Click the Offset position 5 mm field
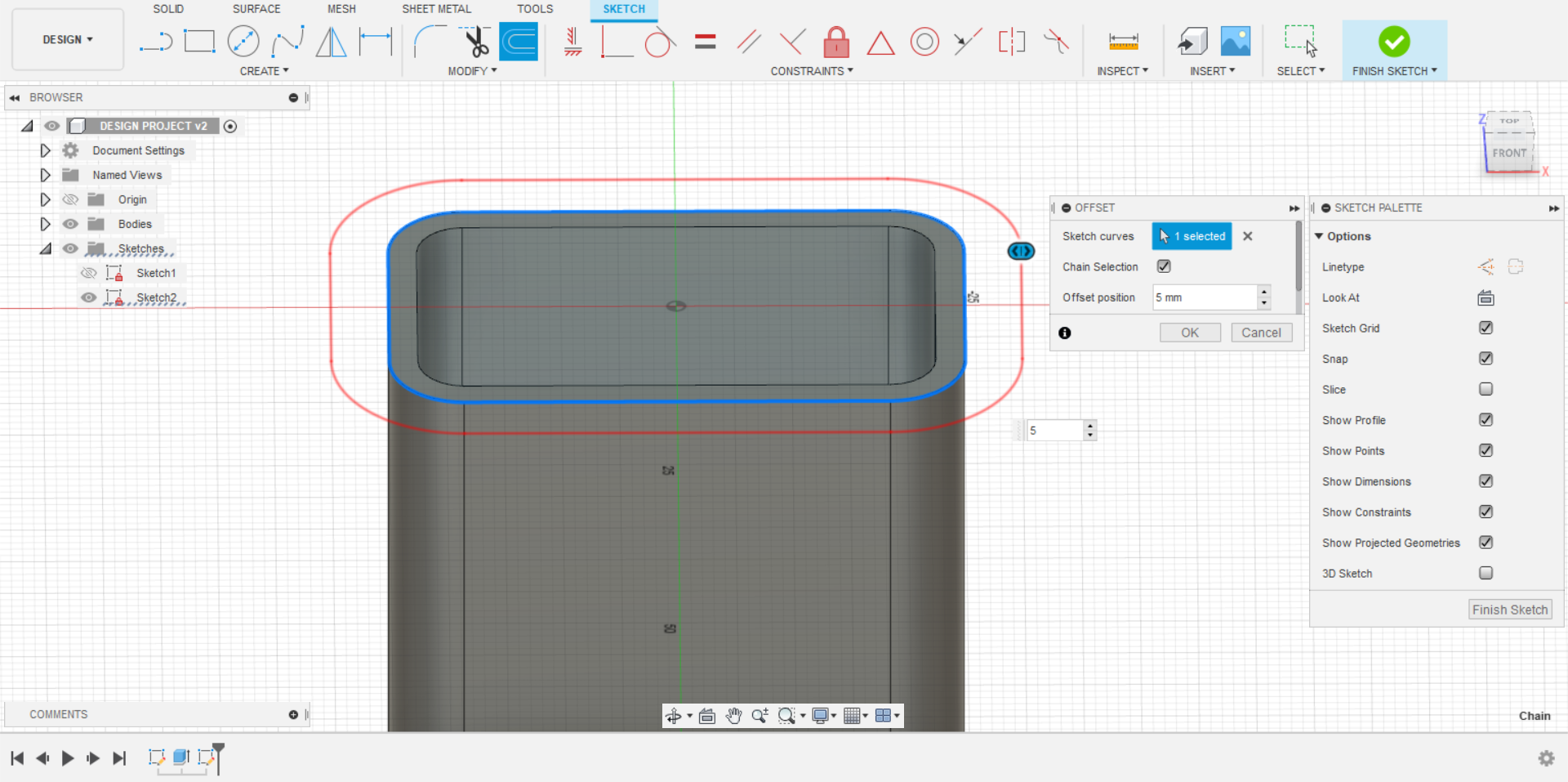 click(x=1205, y=297)
